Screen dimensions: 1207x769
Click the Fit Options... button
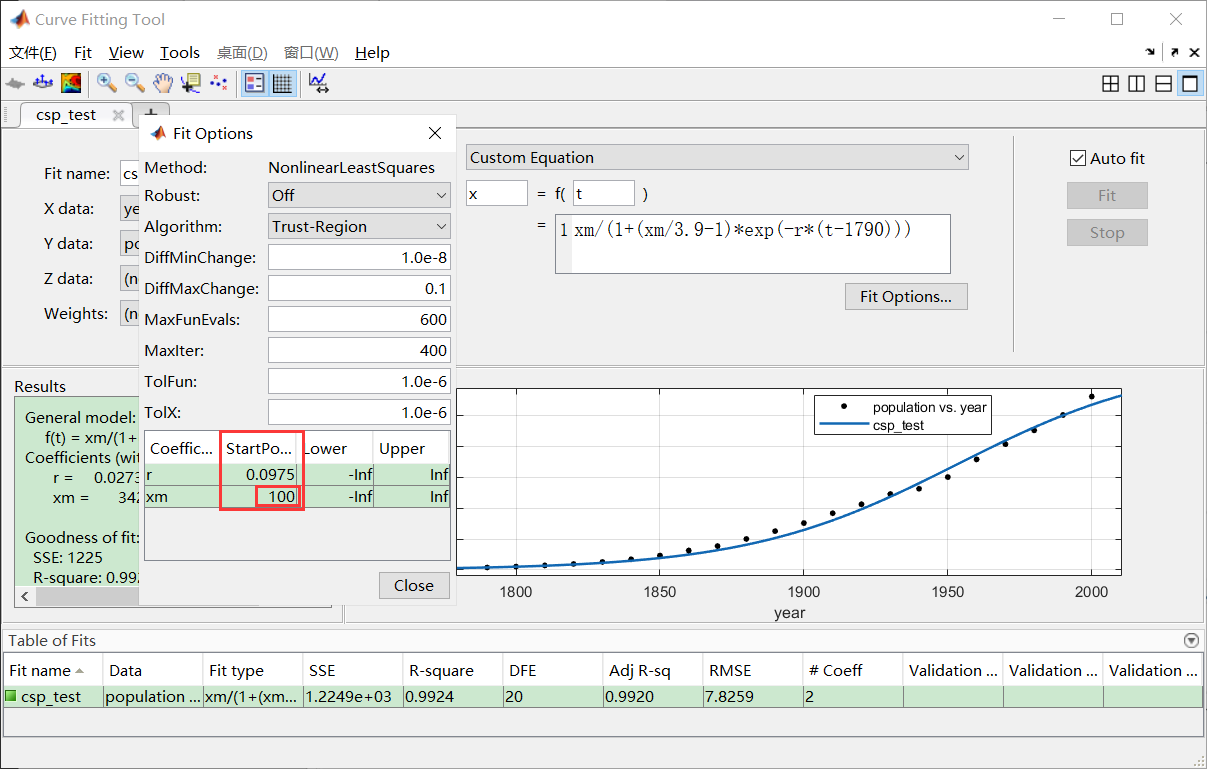pyautogui.click(x=907, y=296)
